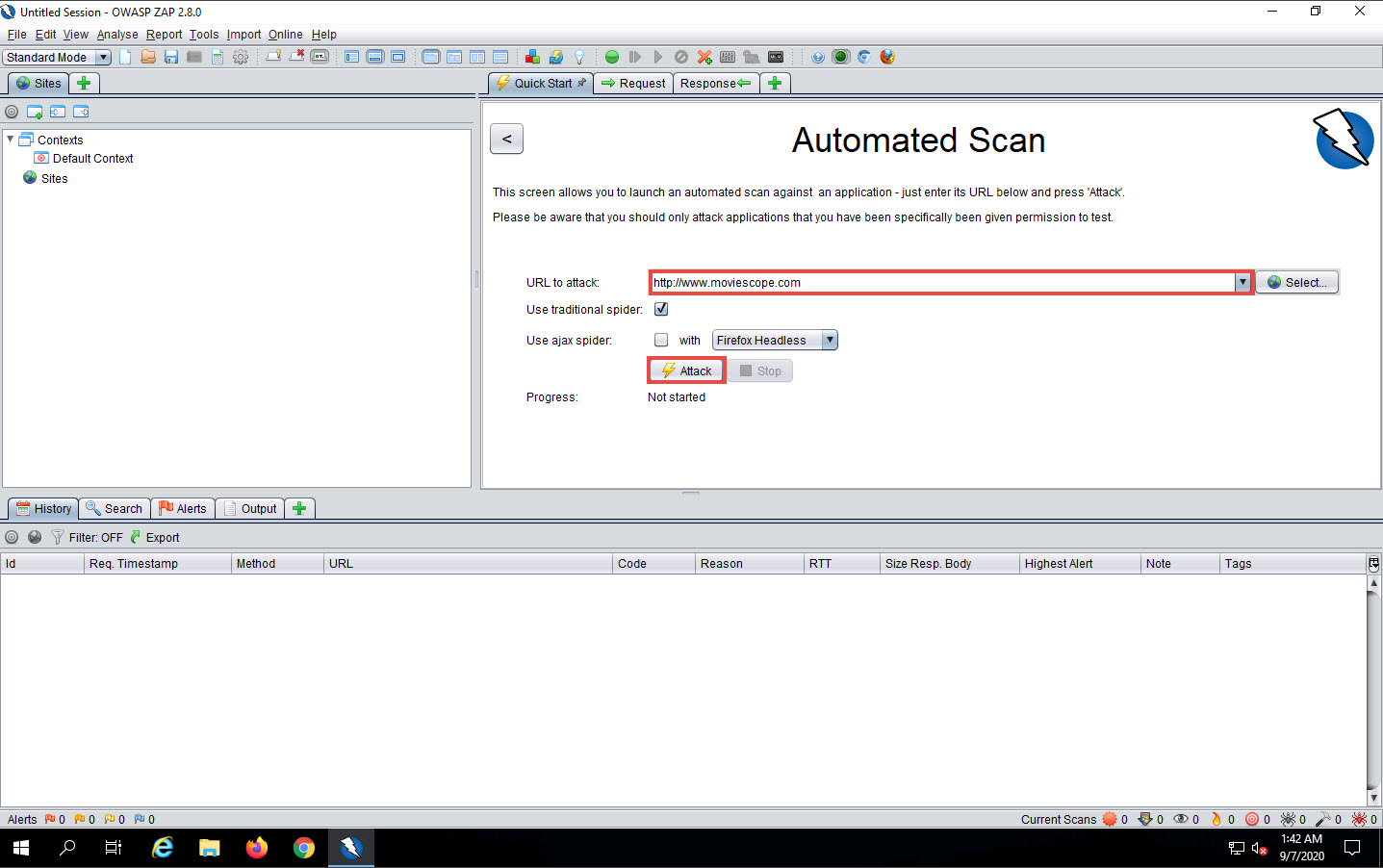
Task: Uncheck the Use traditional spider checkbox
Action: point(661,309)
